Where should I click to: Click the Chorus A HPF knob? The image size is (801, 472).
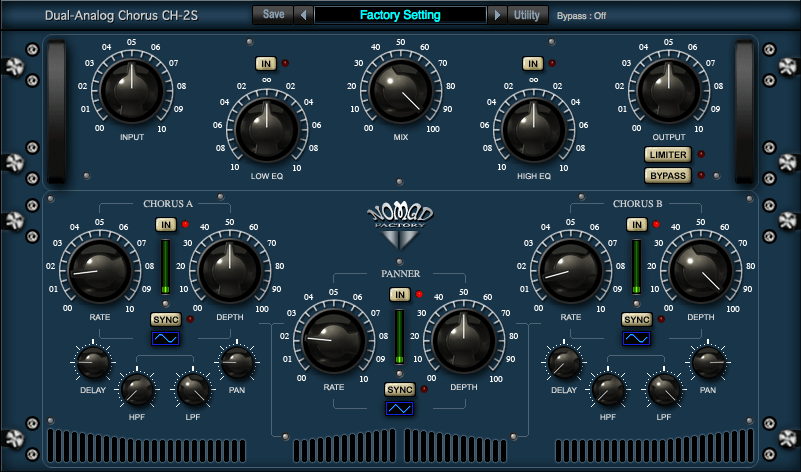pyautogui.click(x=136, y=388)
